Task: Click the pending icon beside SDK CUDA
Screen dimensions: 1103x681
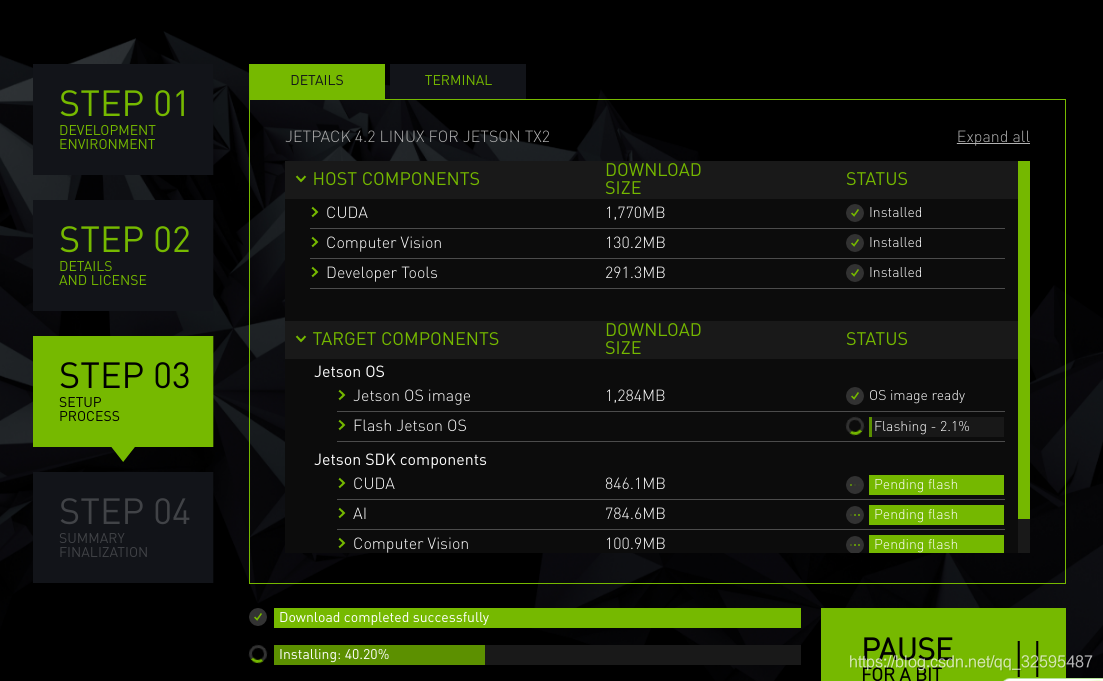Action: [x=855, y=485]
